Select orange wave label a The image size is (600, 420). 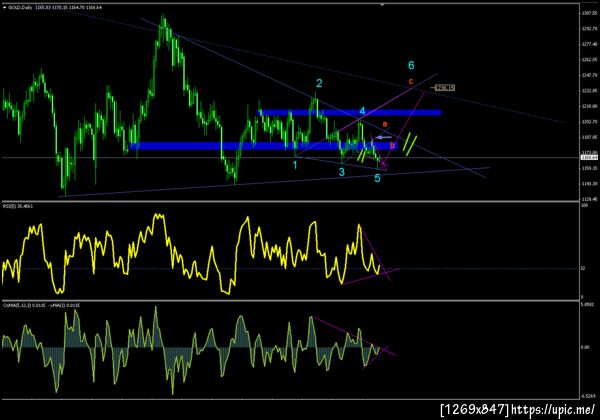point(385,124)
